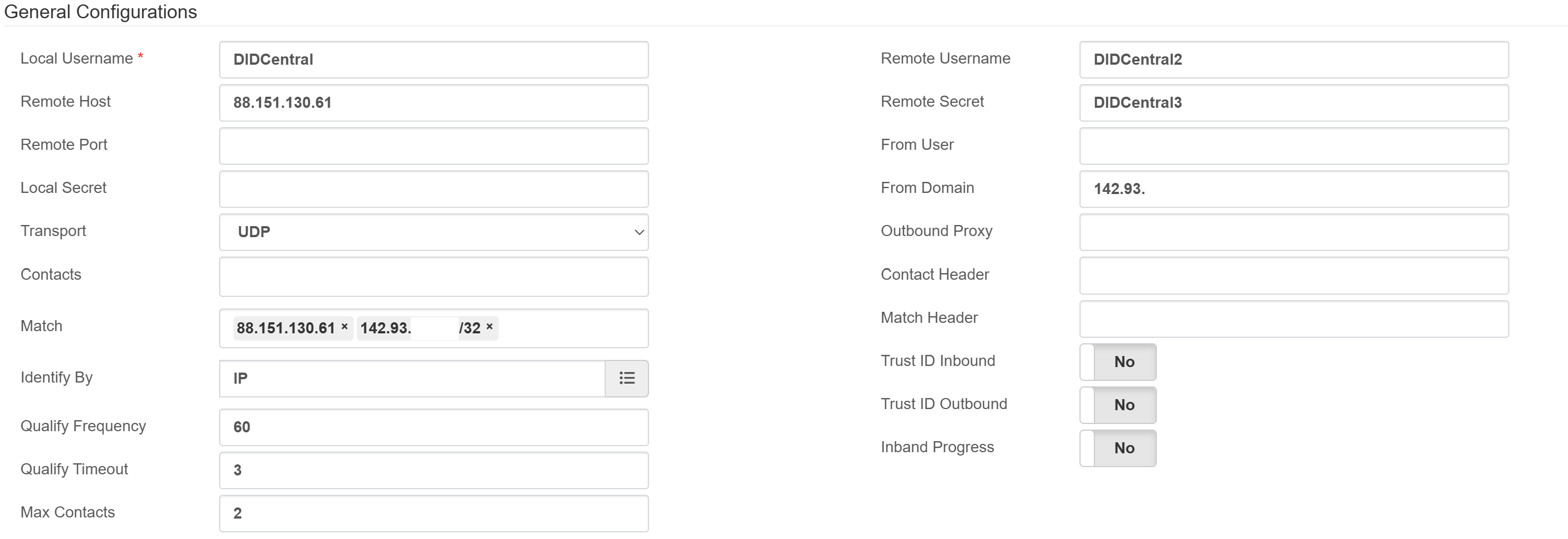Click the Qualify Frequency label
Screen dimensions: 1568x539
84,426
